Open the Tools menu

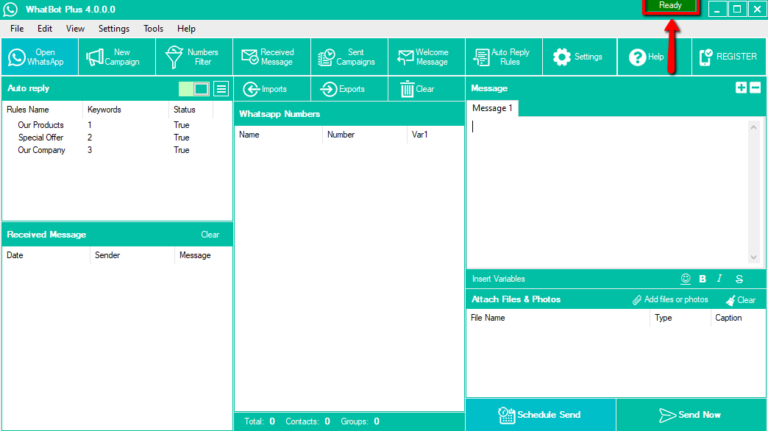(x=153, y=28)
